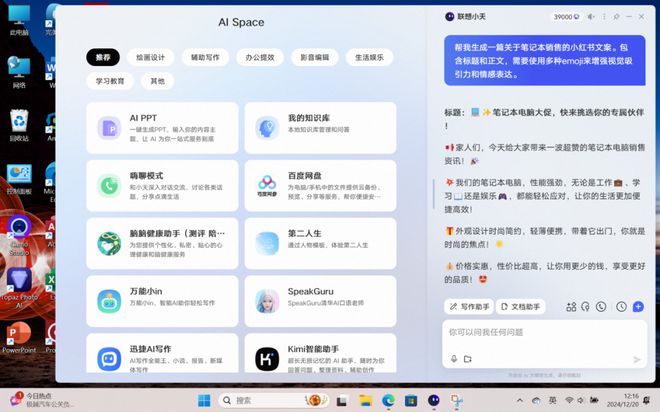Click the 39000 points balance badge

pyautogui.click(x=566, y=17)
